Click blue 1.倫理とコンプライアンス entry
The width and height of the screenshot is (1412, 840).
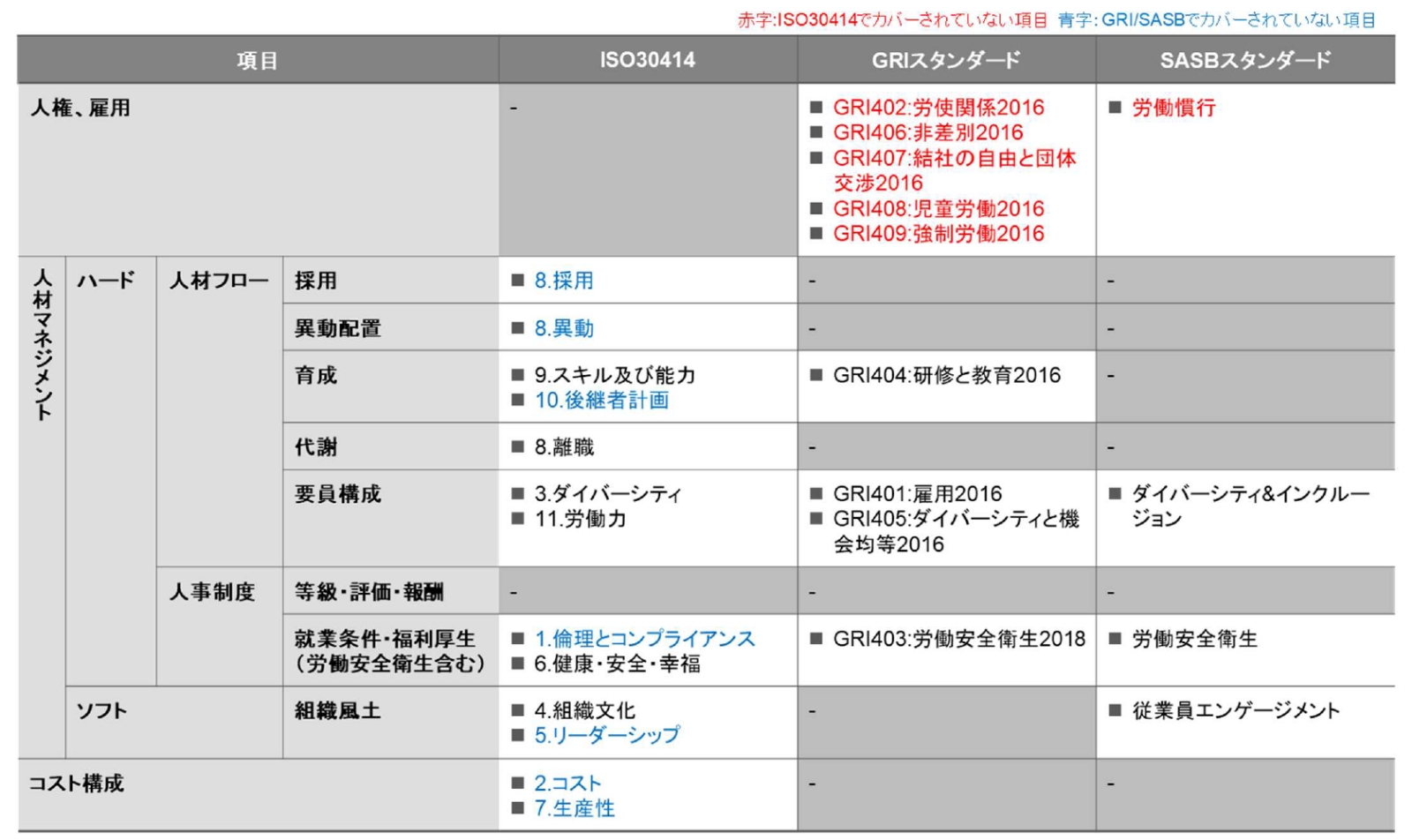tap(644, 638)
